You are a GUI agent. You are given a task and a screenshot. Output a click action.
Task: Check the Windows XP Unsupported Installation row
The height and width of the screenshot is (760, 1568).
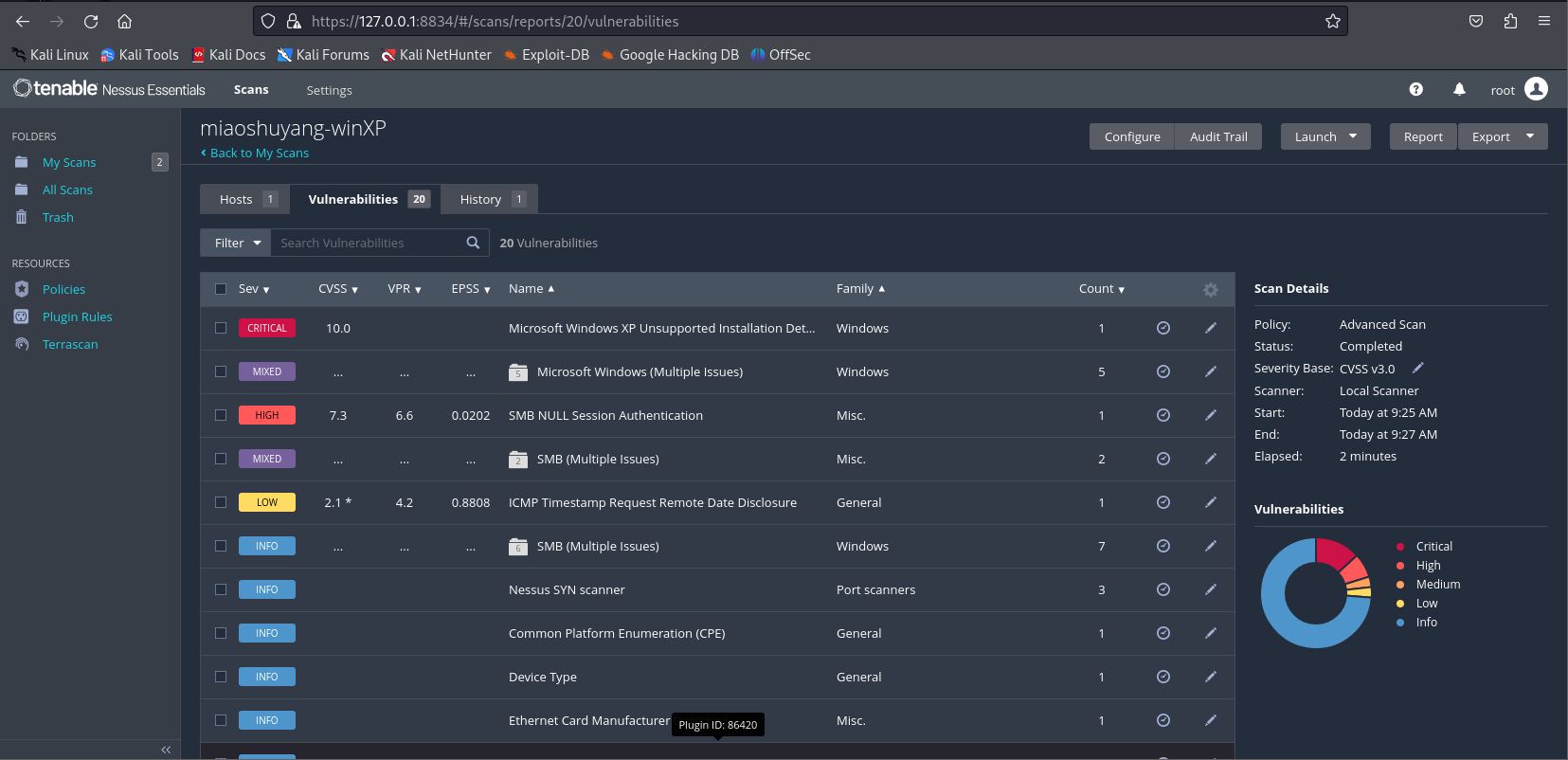tap(221, 328)
